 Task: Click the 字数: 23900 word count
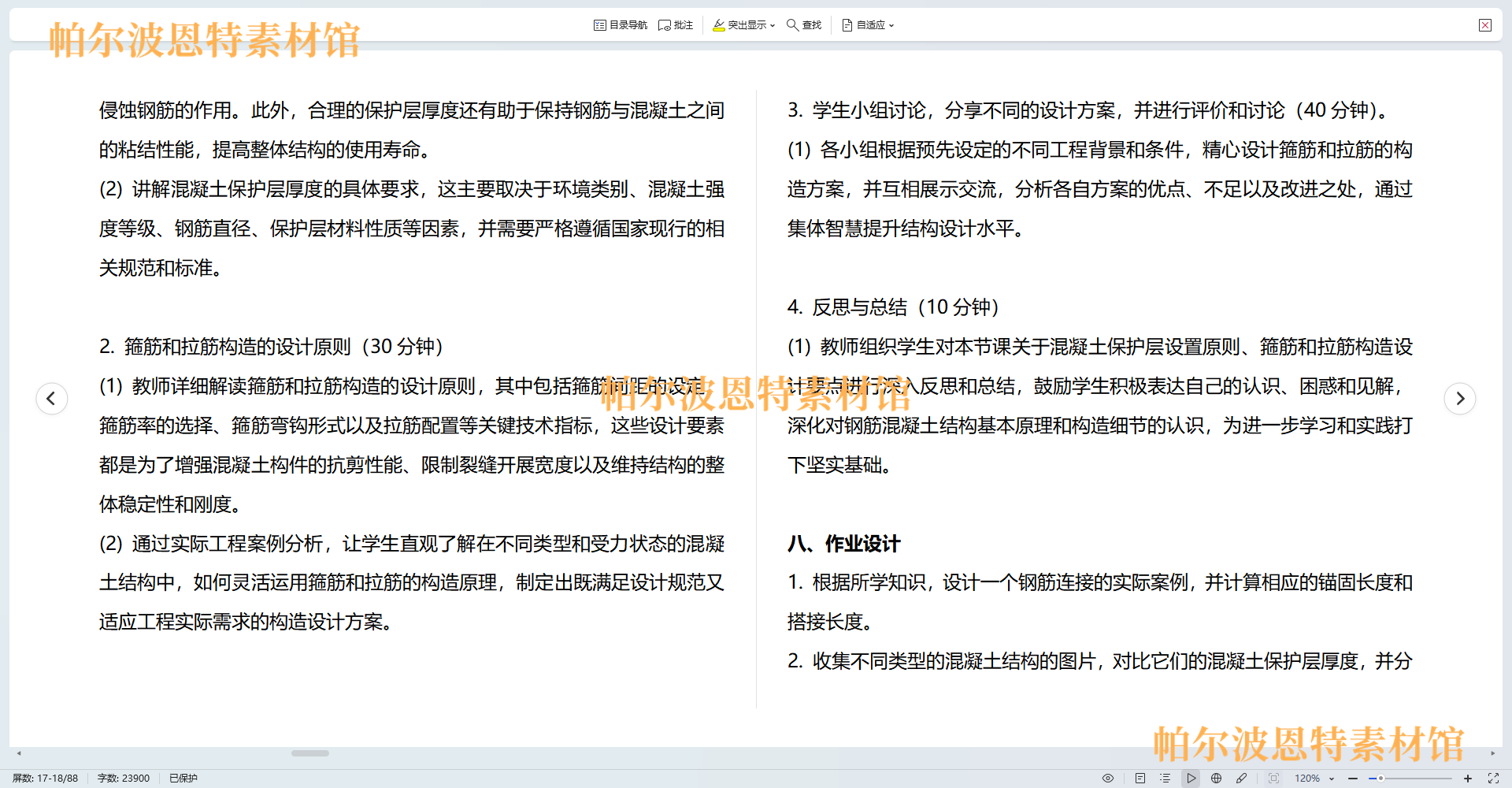pos(124,778)
